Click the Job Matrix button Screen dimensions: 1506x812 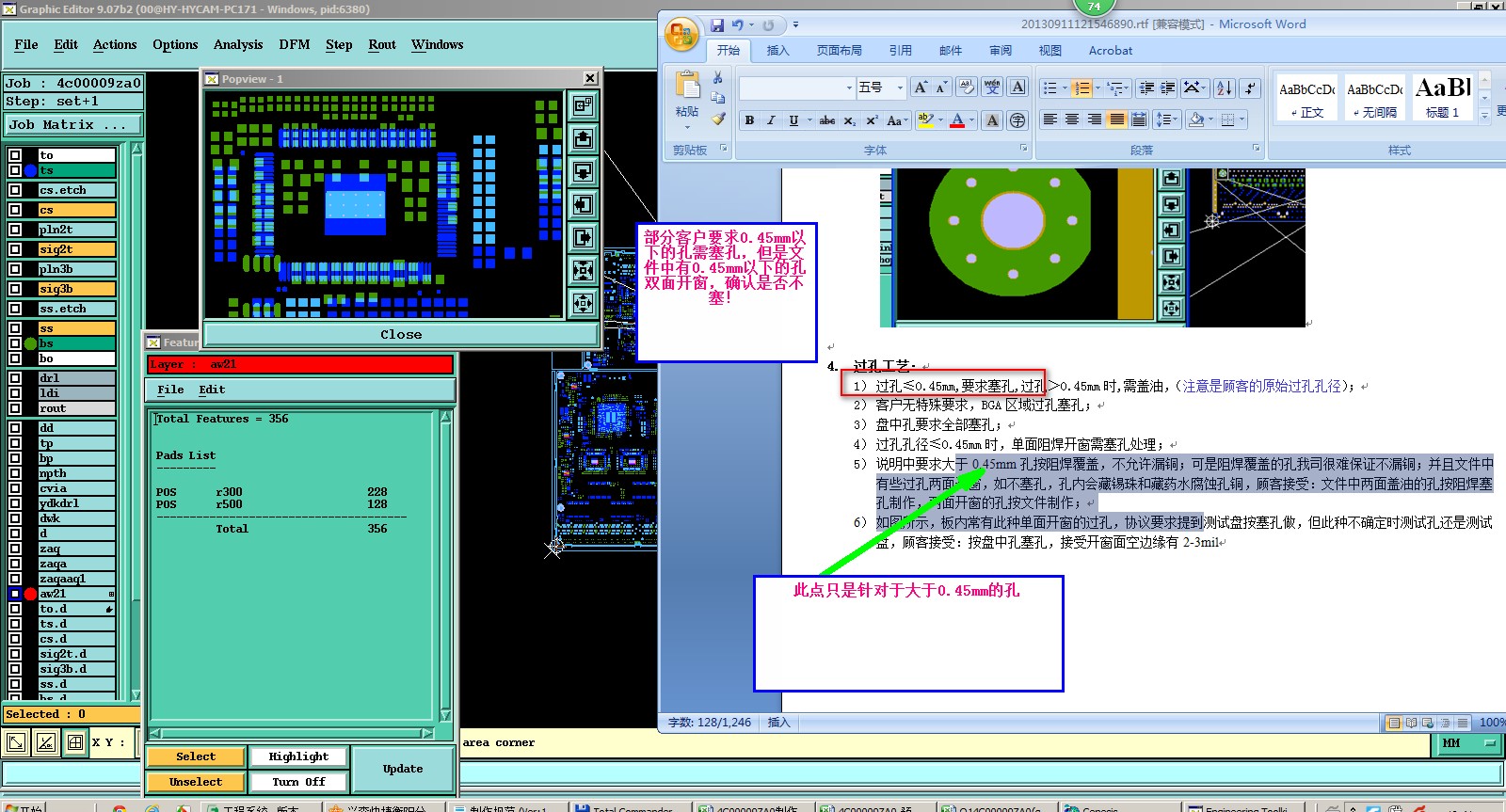[x=72, y=124]
